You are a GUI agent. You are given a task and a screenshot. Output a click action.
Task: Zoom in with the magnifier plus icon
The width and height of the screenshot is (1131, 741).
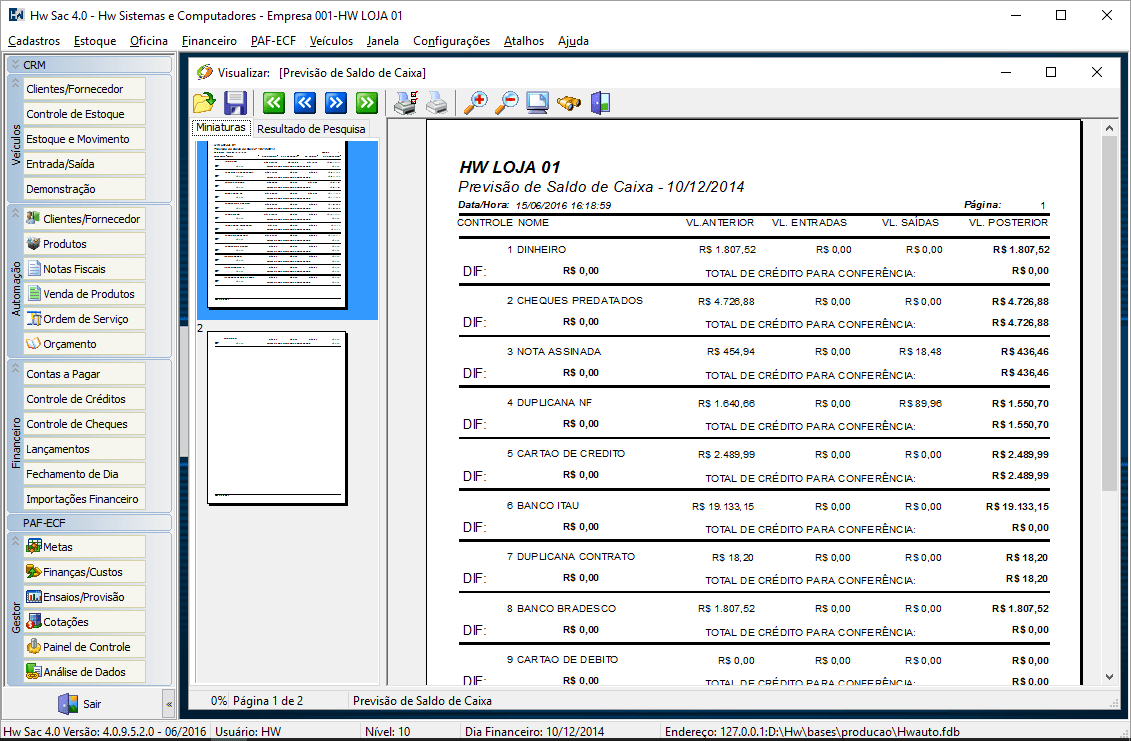click(x=476, y=103)
